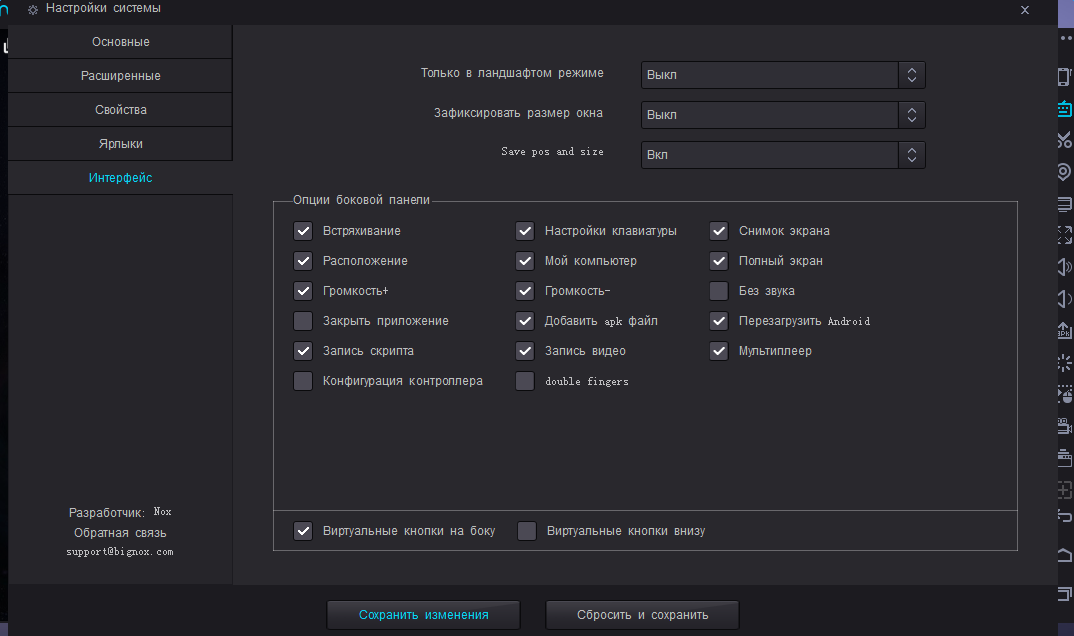Enable the Без звука checkbox
1074x636 pixels.
(719, 291)
